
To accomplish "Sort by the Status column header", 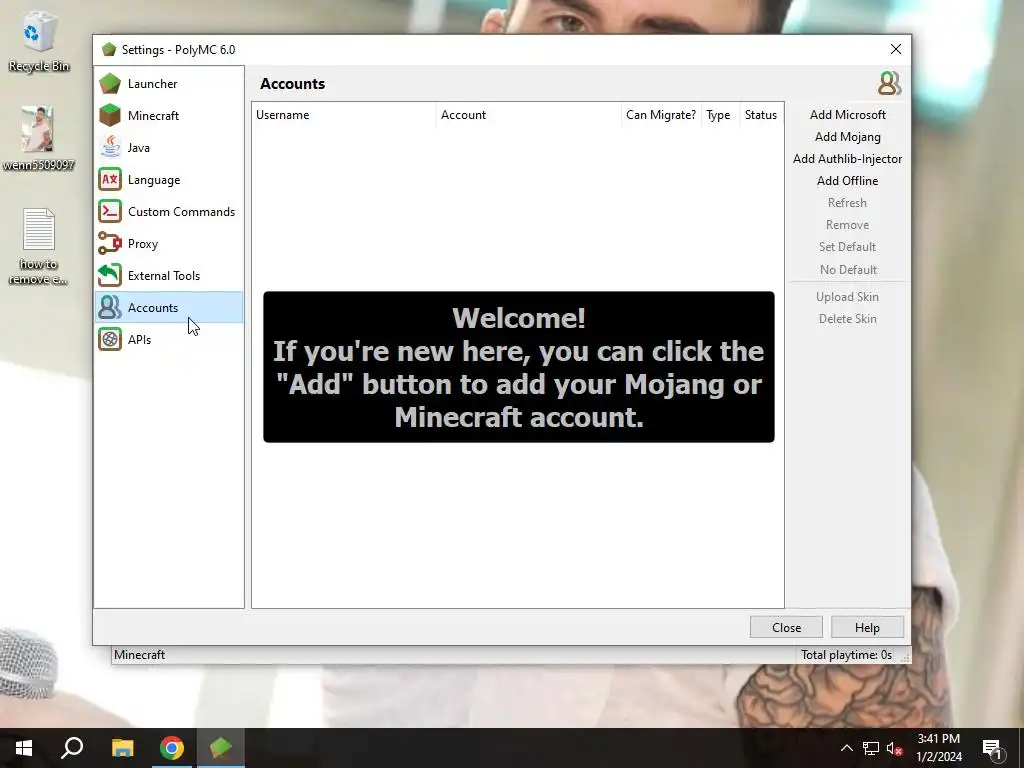I will [761, 115].
